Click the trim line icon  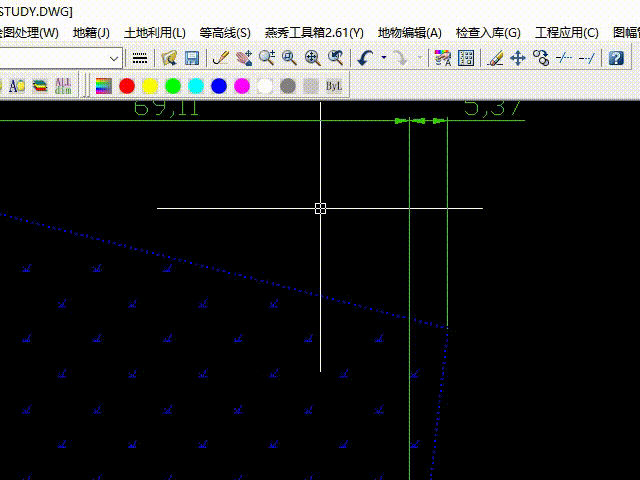tap(564, 58)
